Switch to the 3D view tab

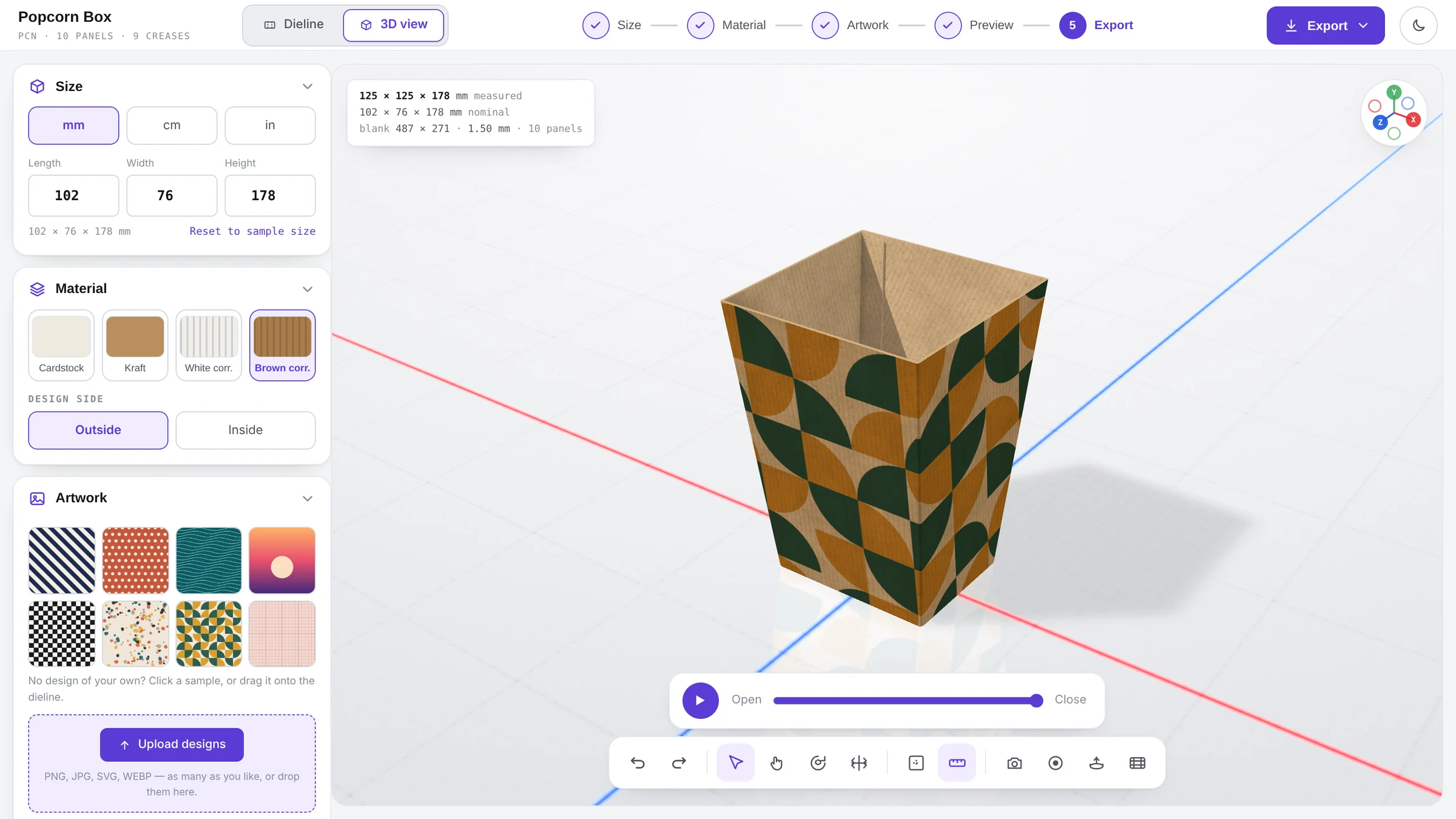coord(394,25)
